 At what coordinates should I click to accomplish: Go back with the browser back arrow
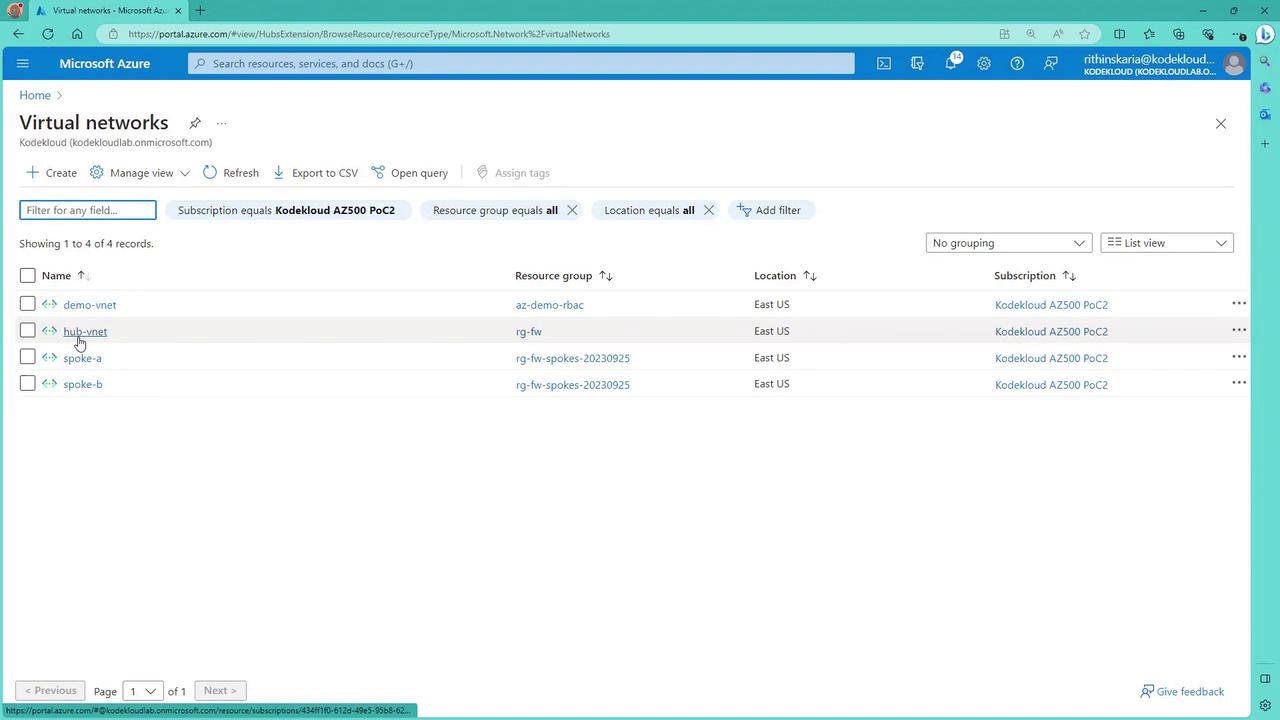(19, 34)
